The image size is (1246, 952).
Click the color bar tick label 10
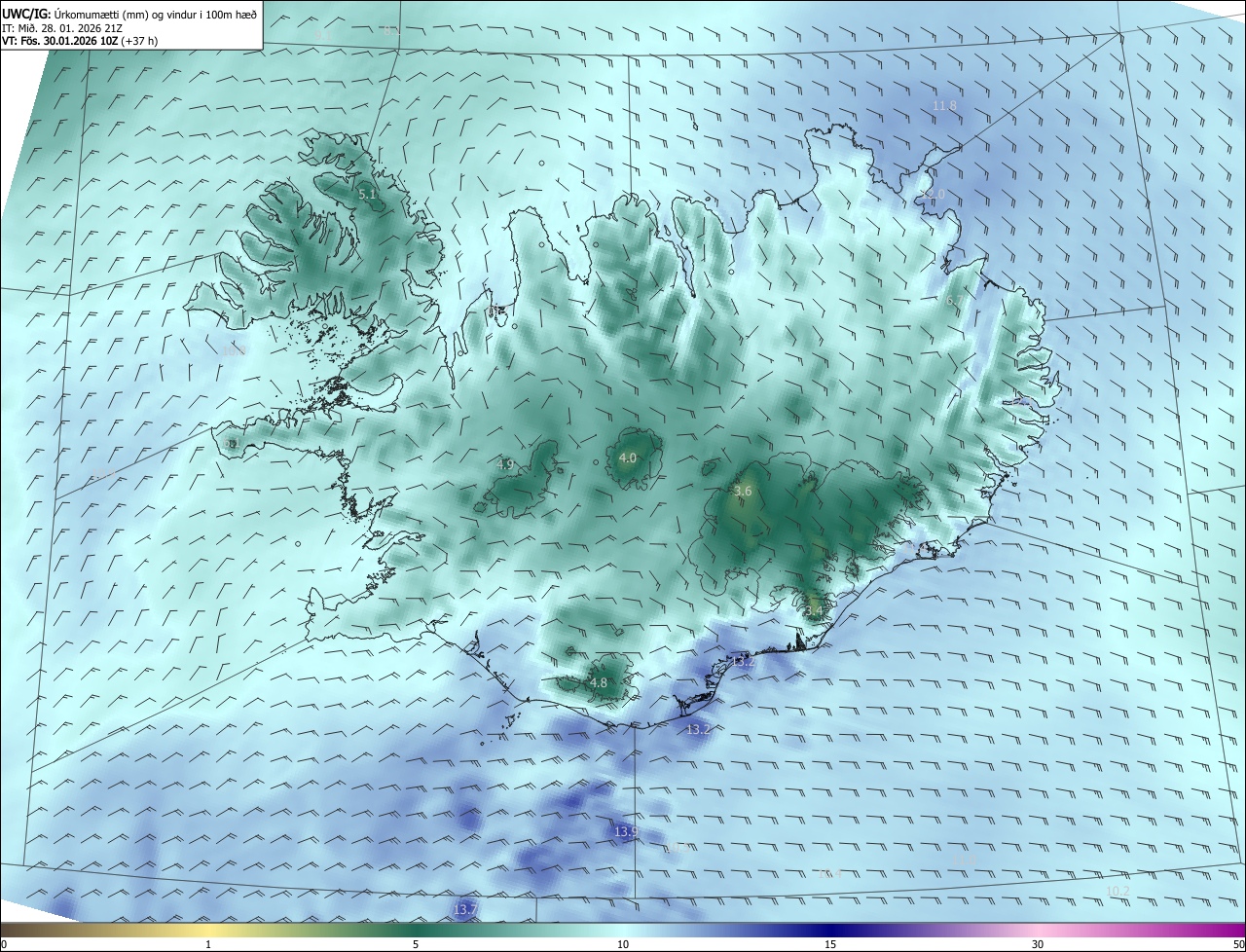[x=623, y=944]
